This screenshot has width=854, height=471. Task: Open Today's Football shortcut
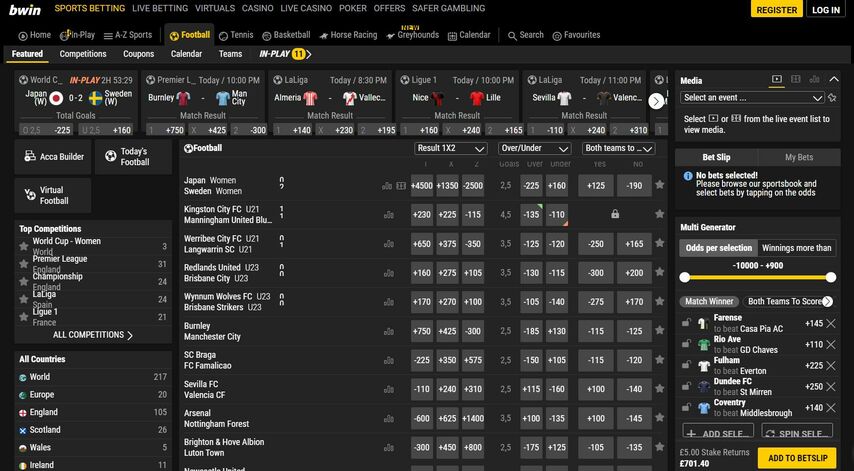tap(133, 157)
